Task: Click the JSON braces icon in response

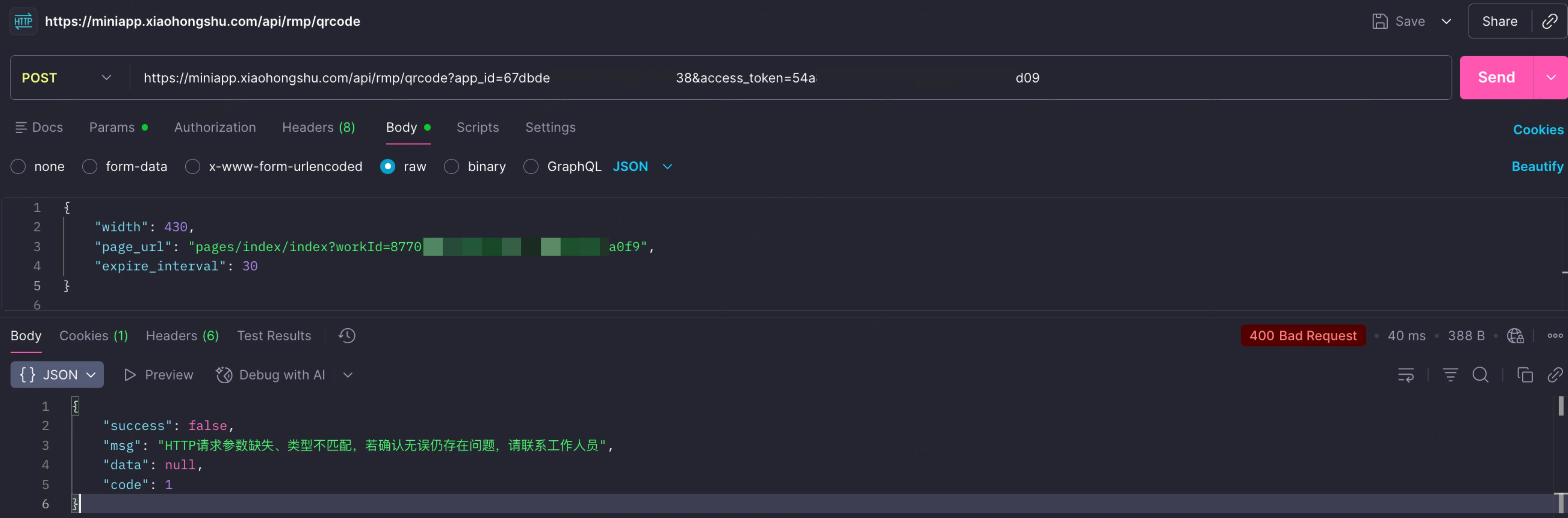Action: pos(28,374)
